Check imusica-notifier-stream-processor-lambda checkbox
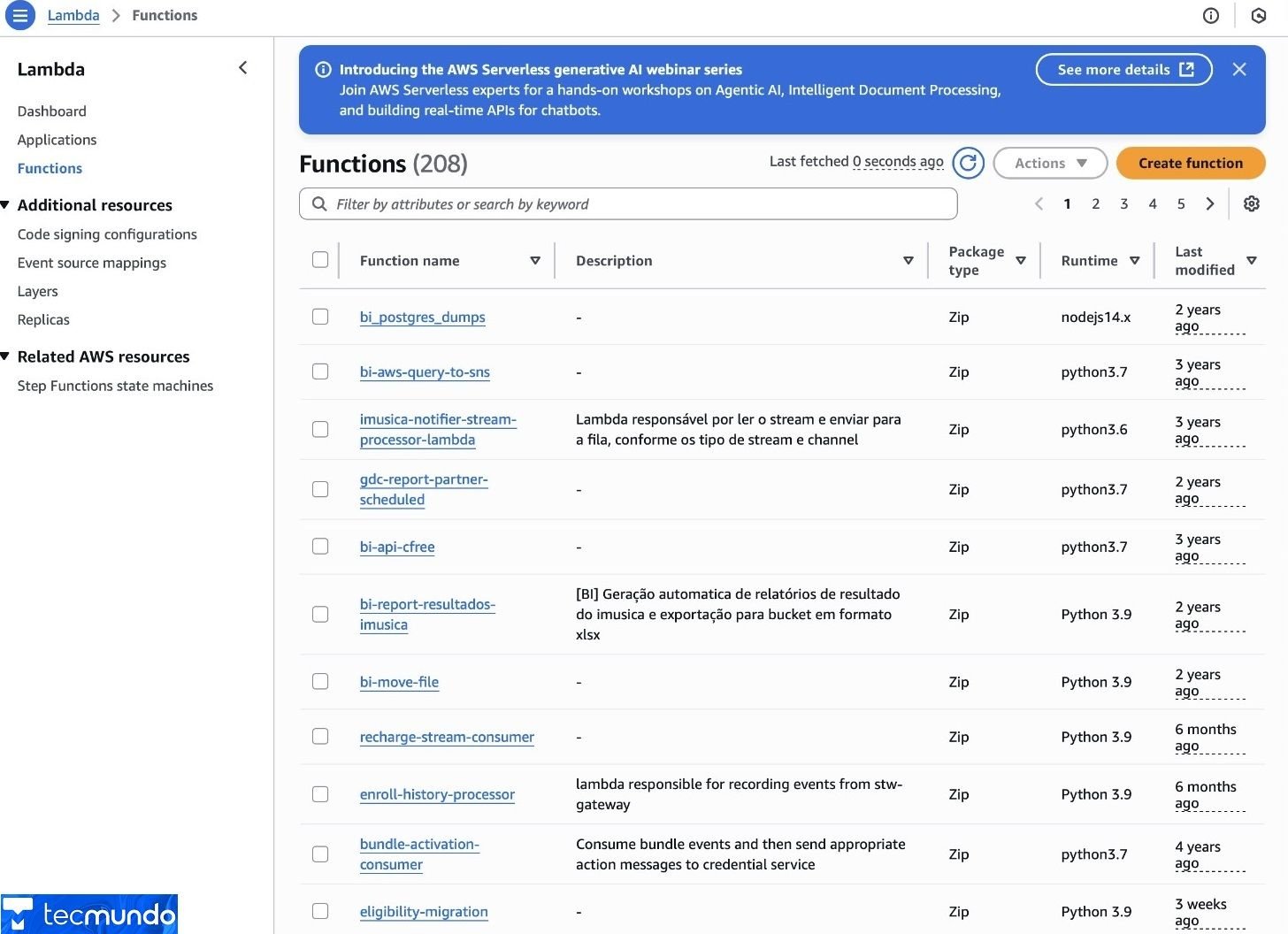Image resolution: width=1288 pixels, height=934 pixels. [x=320, y=429]
